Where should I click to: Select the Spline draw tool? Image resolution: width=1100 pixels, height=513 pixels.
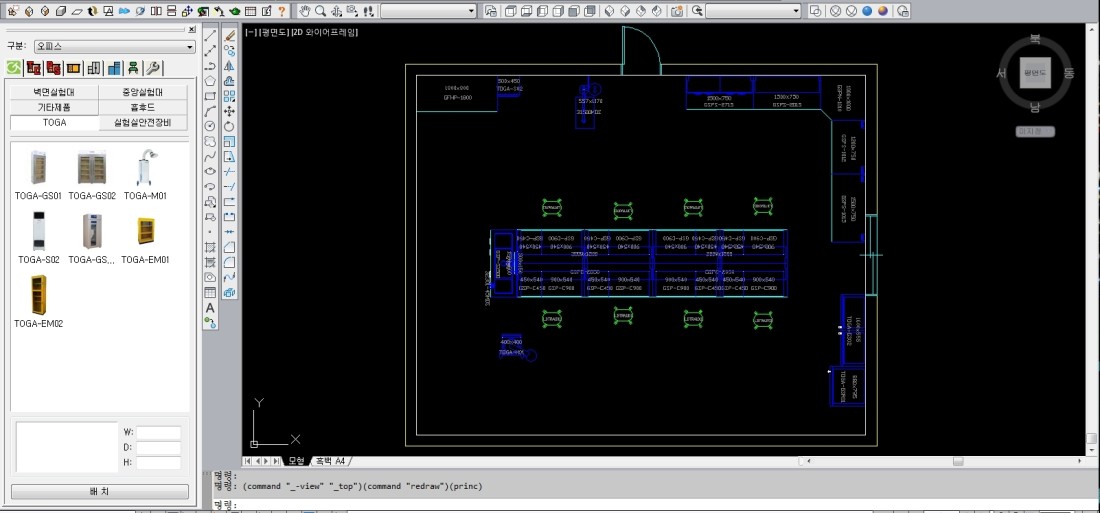(209, 156)
